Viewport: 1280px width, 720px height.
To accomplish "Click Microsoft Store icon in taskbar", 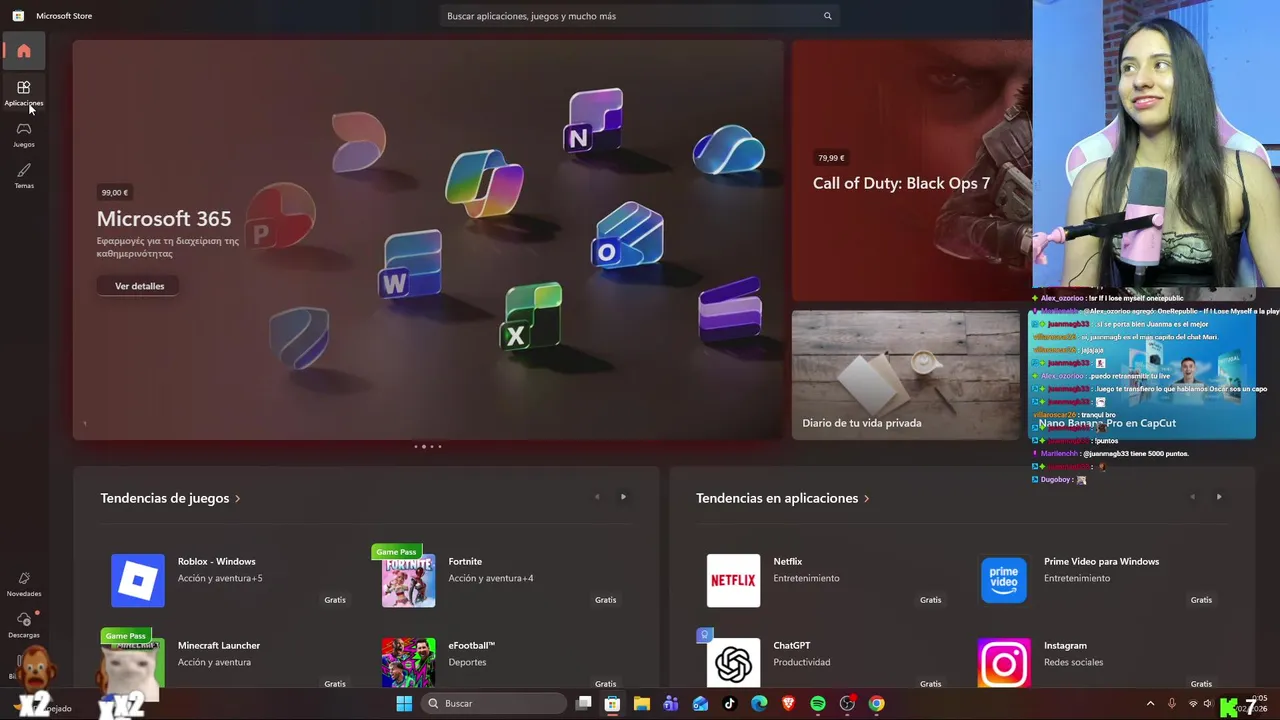I will [x=612, y=704].
